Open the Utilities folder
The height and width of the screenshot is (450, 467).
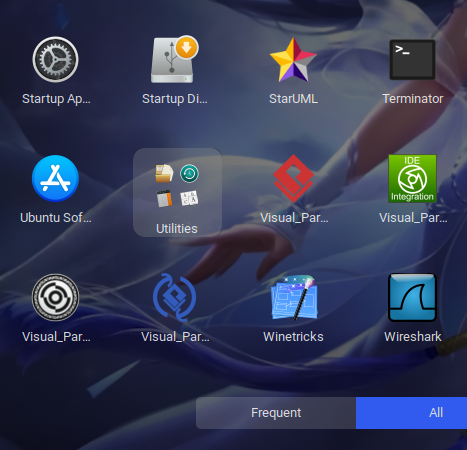pyautogui.click(x=177, y=192)
